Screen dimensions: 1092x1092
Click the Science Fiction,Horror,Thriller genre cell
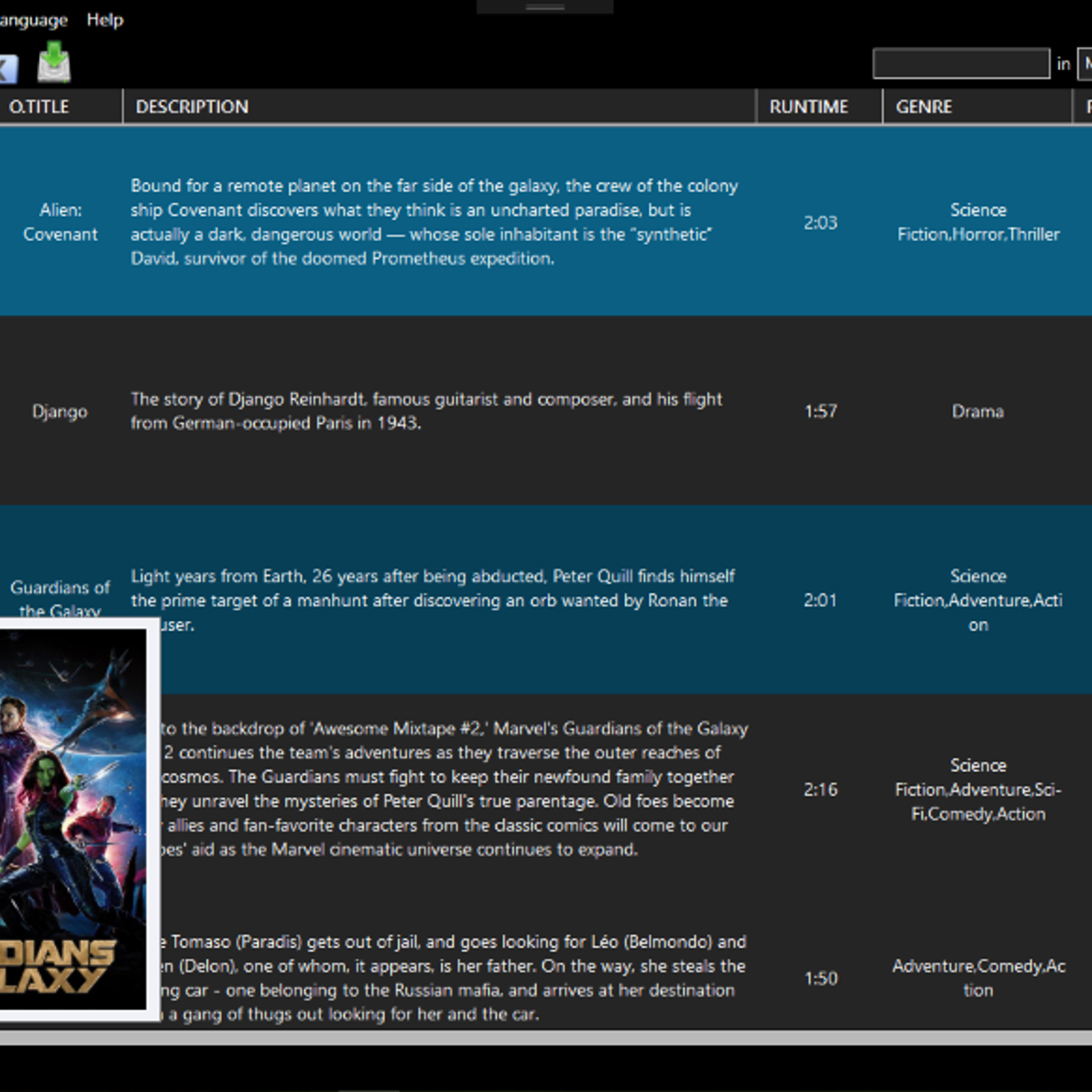(x=978, y=222)
